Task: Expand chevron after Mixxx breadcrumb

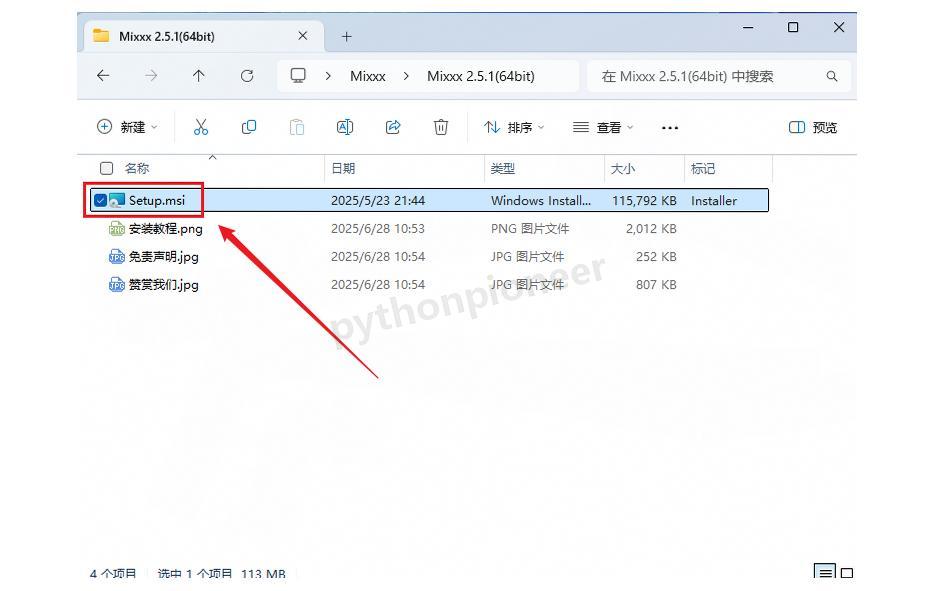Action: (x=406, y=76)
